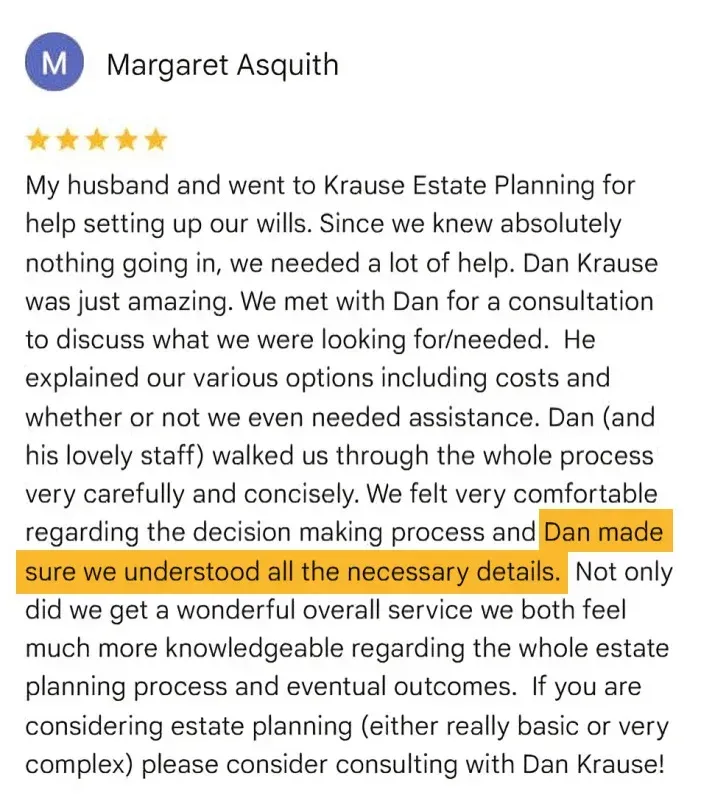Click the '(and his lovely staff)' phrase

pyautogui.click(x=114, y=456)
